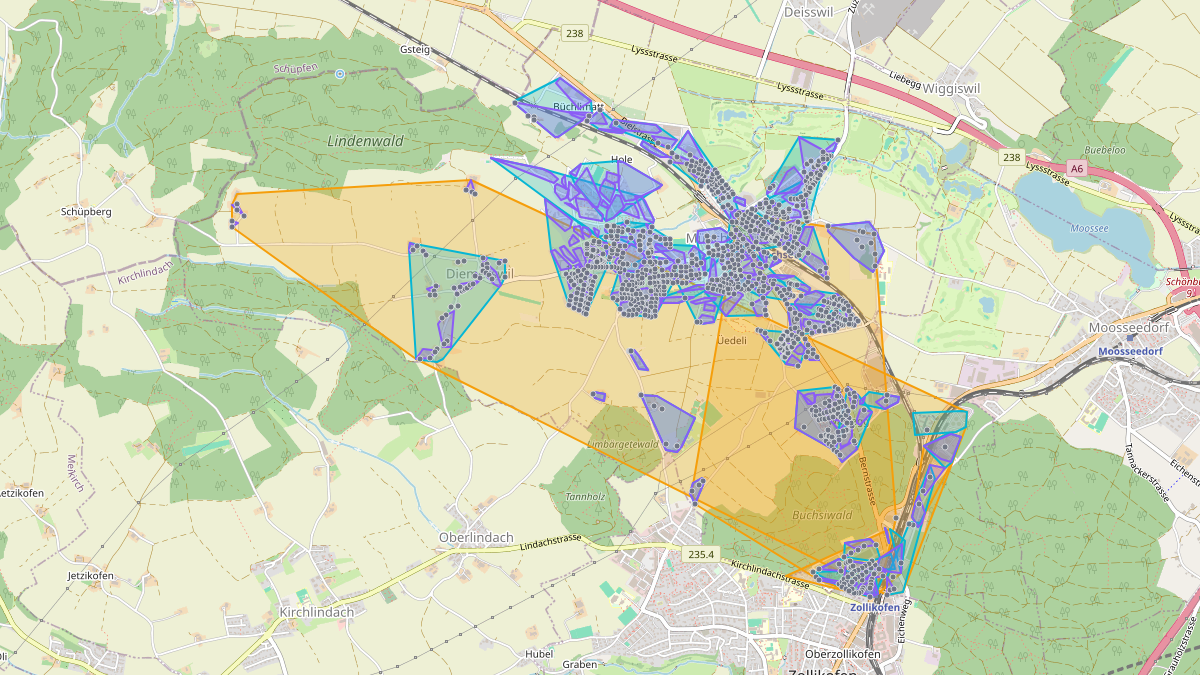Click the Lindenwald forest label
This screenshot has height=675, width=1200.
pyautogui.click(x=365, y=141)
